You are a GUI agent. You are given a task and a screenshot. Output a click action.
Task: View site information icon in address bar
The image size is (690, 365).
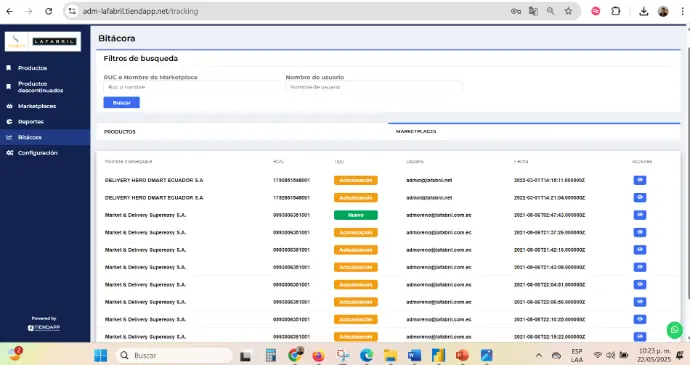[x=72, y=11]
